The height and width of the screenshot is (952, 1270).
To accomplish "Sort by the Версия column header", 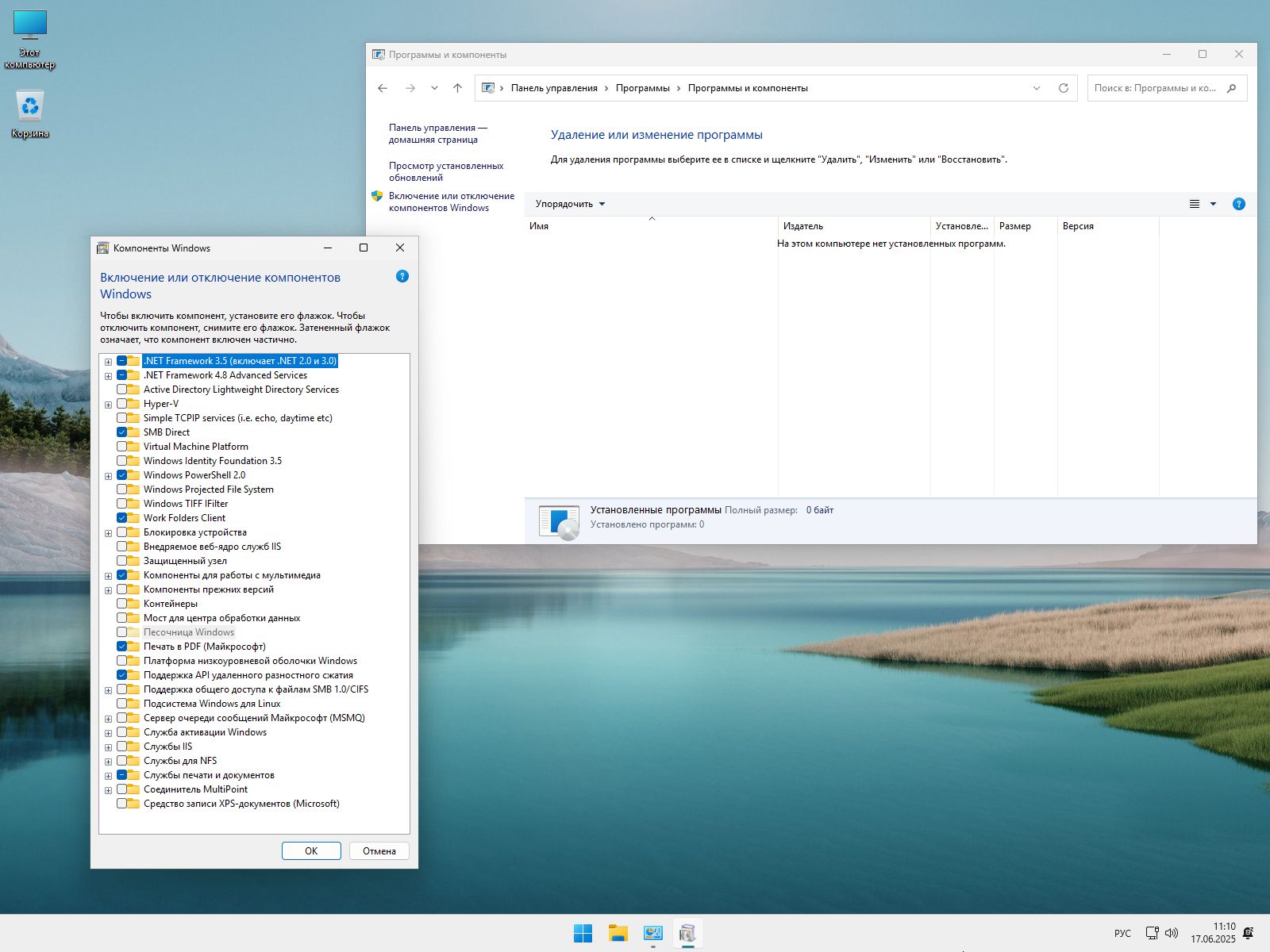I will pos(1108,226).
